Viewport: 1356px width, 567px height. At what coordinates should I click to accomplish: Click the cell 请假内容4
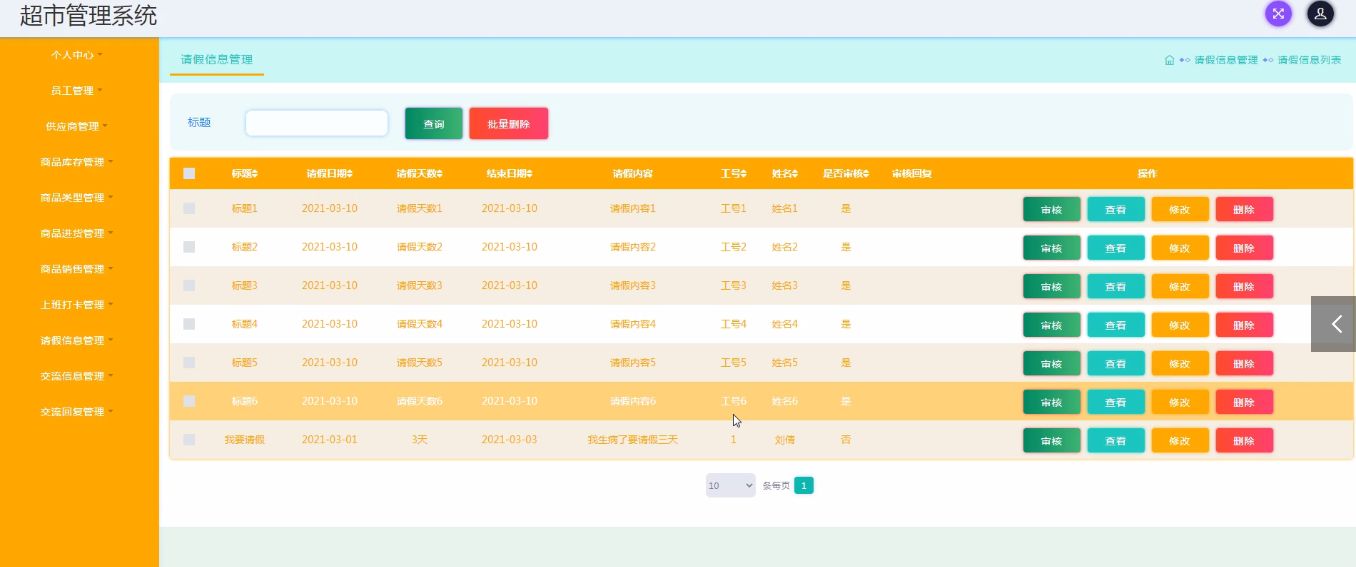click(633, 324)
